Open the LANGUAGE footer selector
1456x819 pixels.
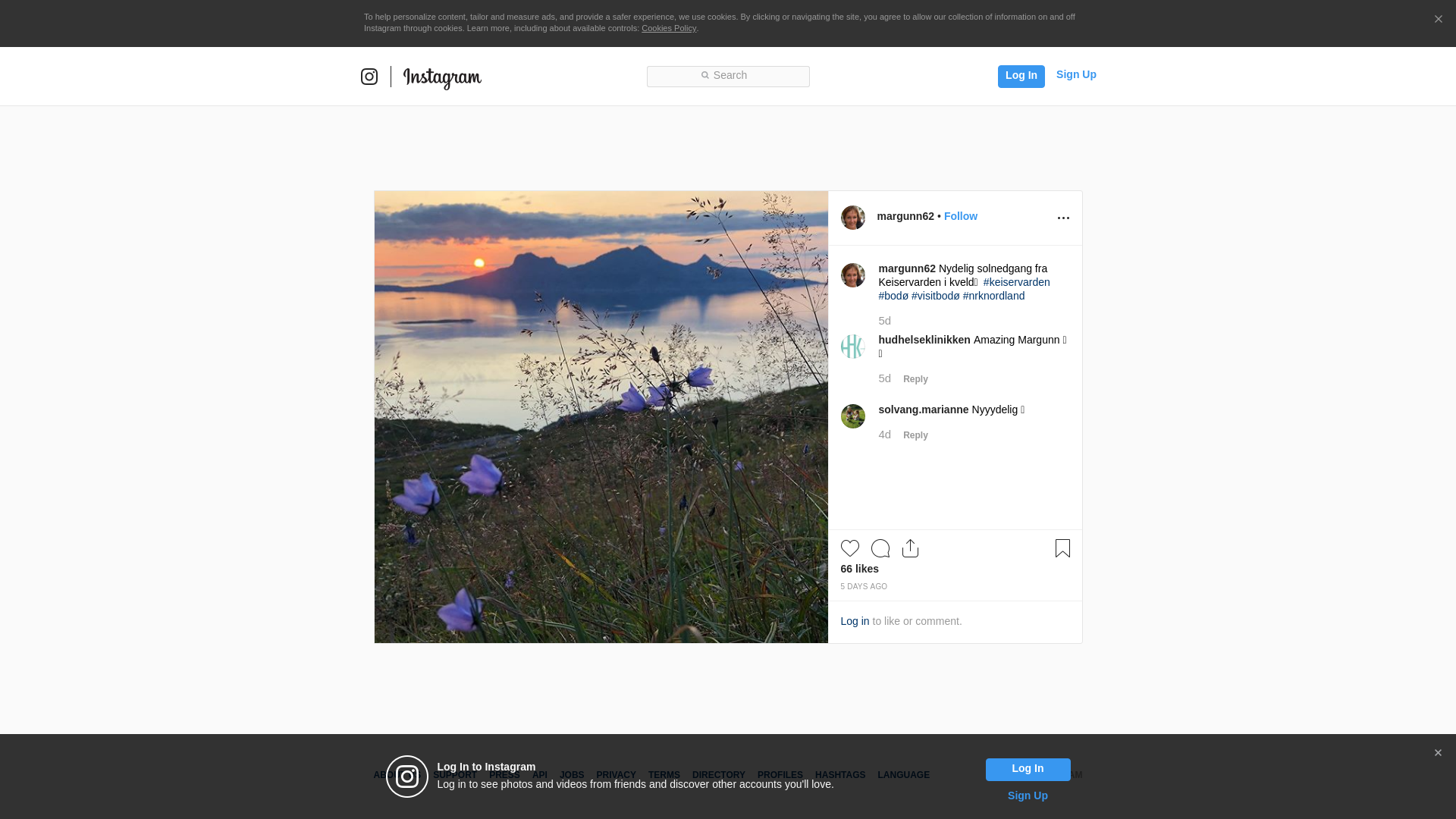(903, 775)
